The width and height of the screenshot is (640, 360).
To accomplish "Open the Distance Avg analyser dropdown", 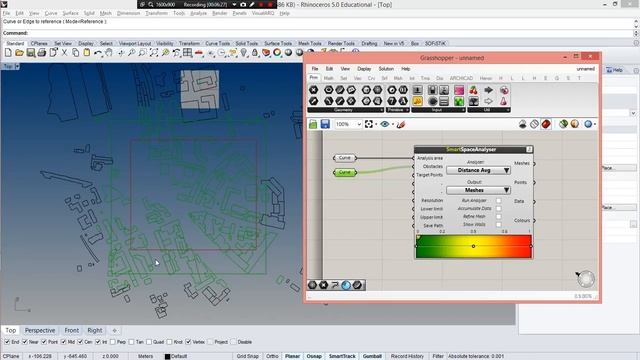I will (x=478, y=170).
